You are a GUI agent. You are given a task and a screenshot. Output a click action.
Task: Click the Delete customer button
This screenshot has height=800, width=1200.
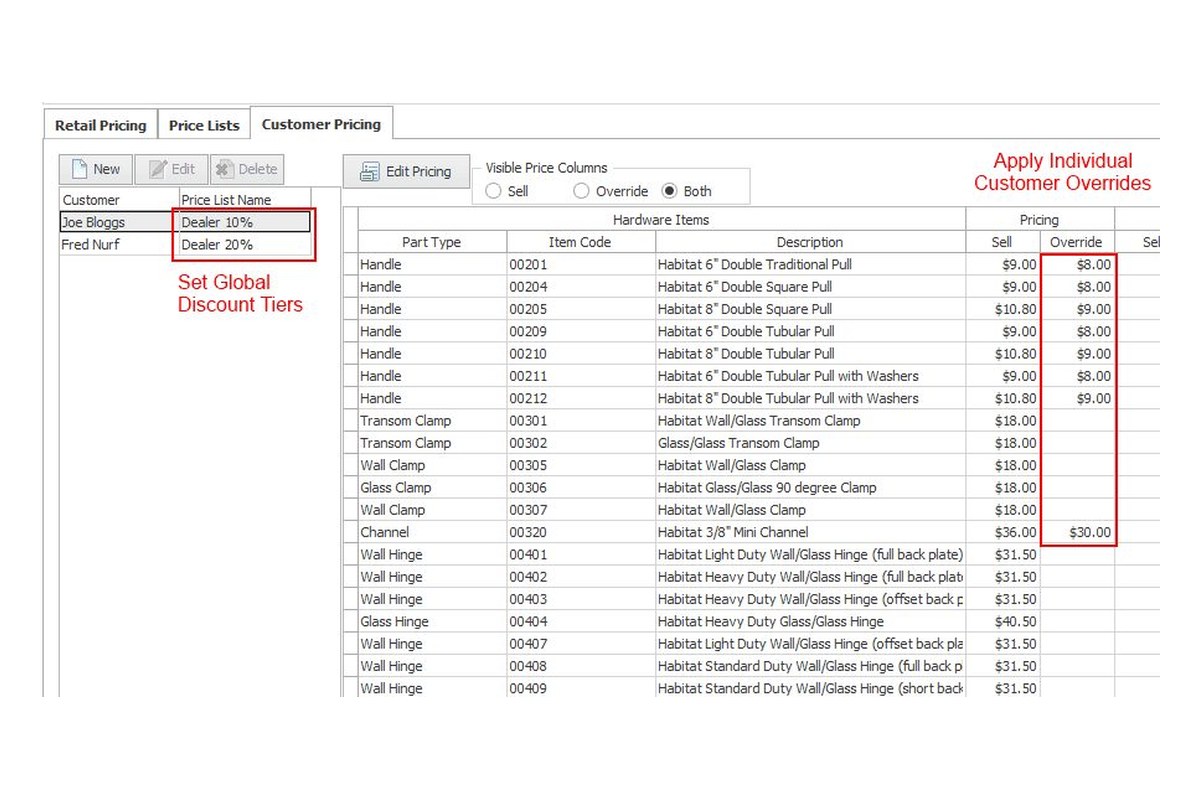[247, 169]
